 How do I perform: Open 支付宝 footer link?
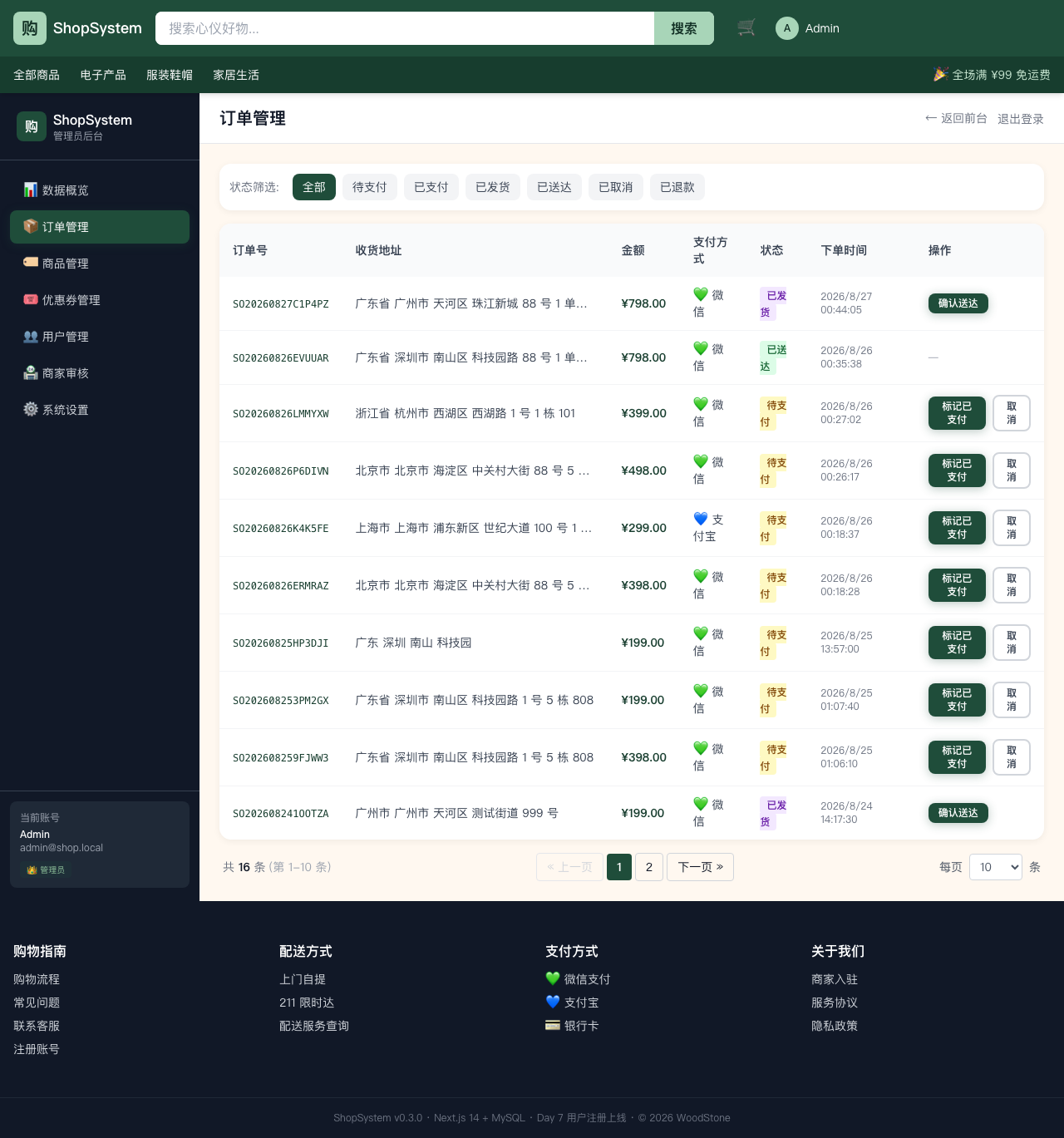[572, 1003]
